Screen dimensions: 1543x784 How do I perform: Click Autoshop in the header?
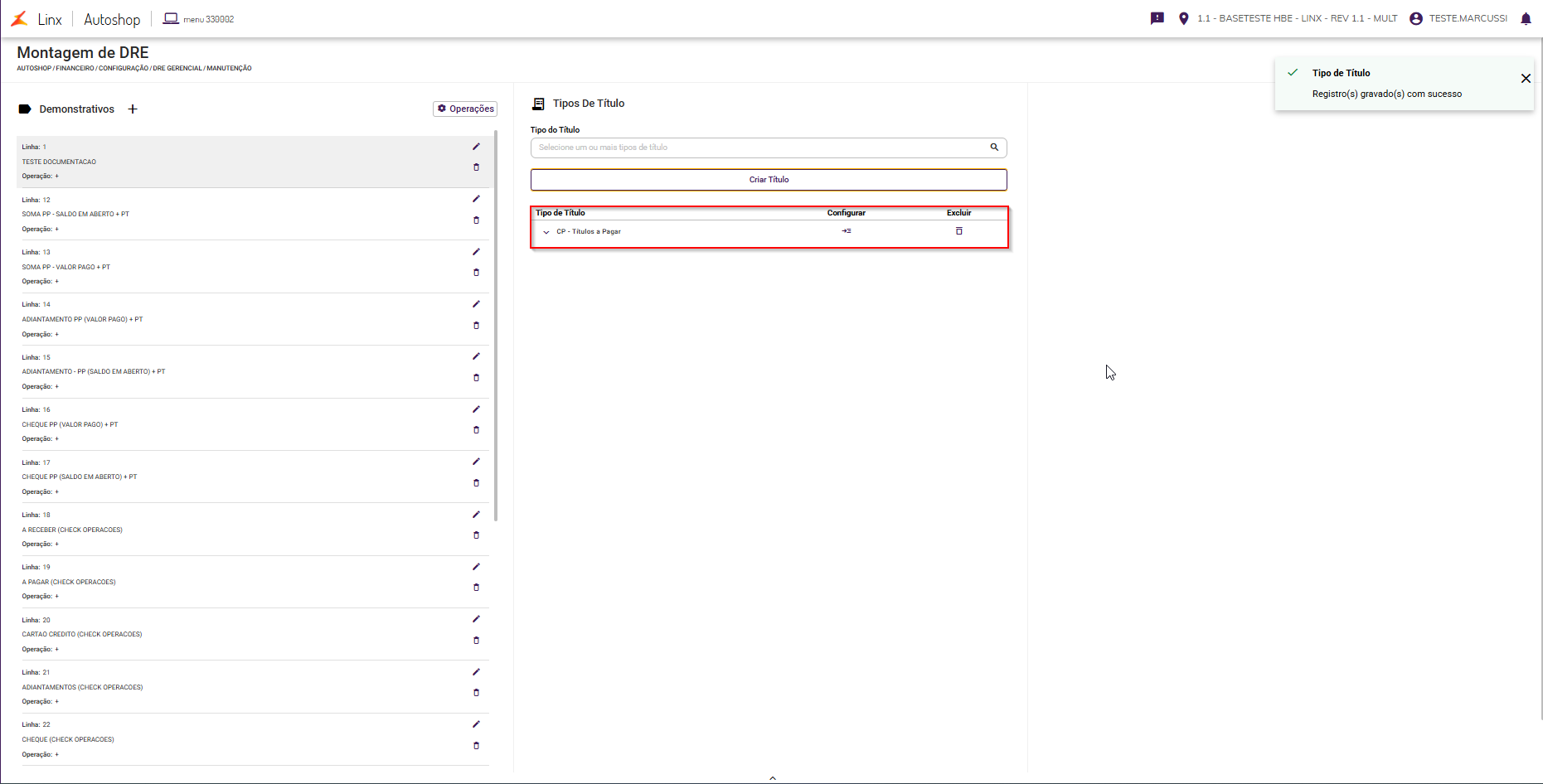coord(112,19)
